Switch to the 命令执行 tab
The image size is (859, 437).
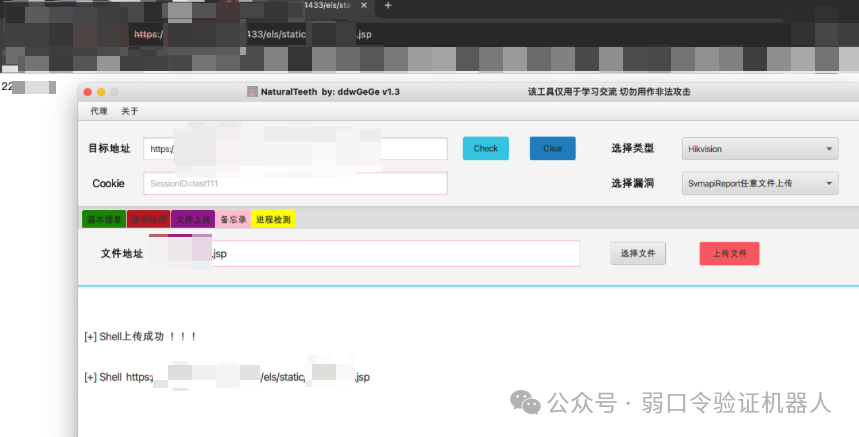148,219
